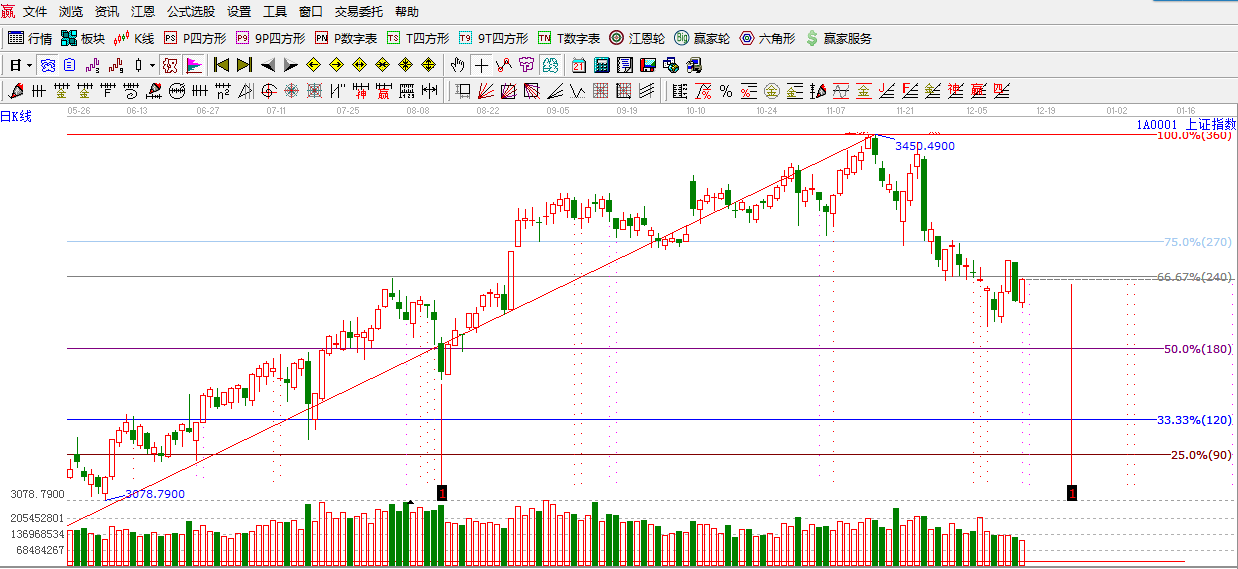The image size is (1238, 569).
Task: Toggle the crosshair cursor button
Action: click(481, 65)
